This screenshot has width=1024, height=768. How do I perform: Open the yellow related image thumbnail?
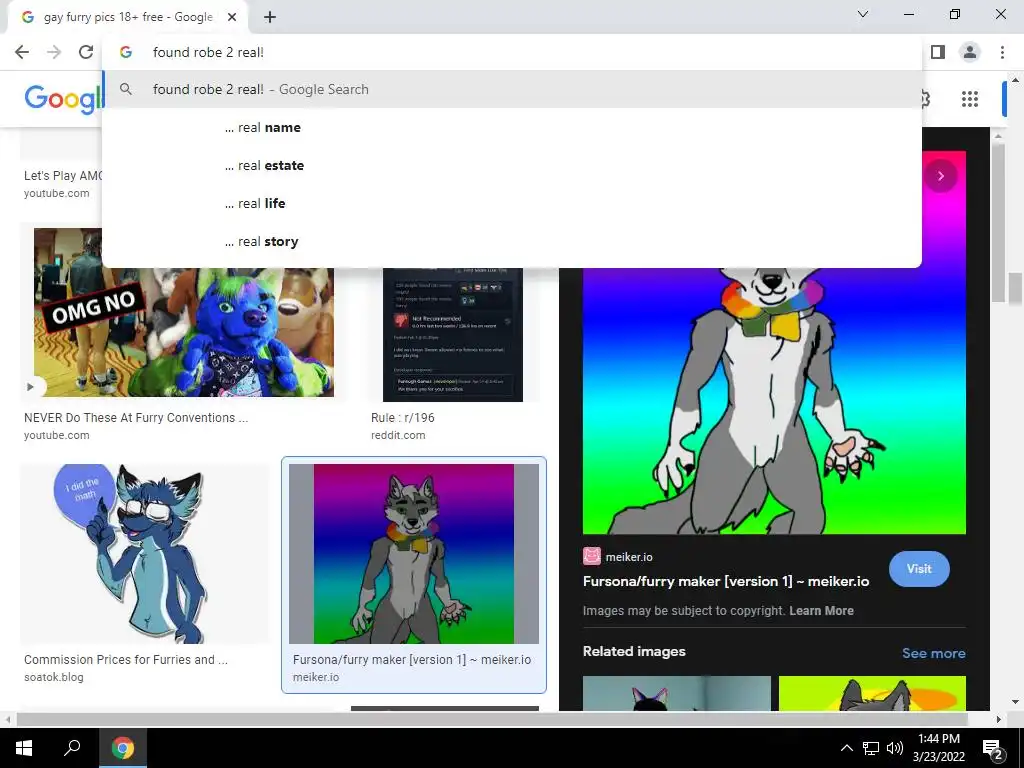(872, 693)
